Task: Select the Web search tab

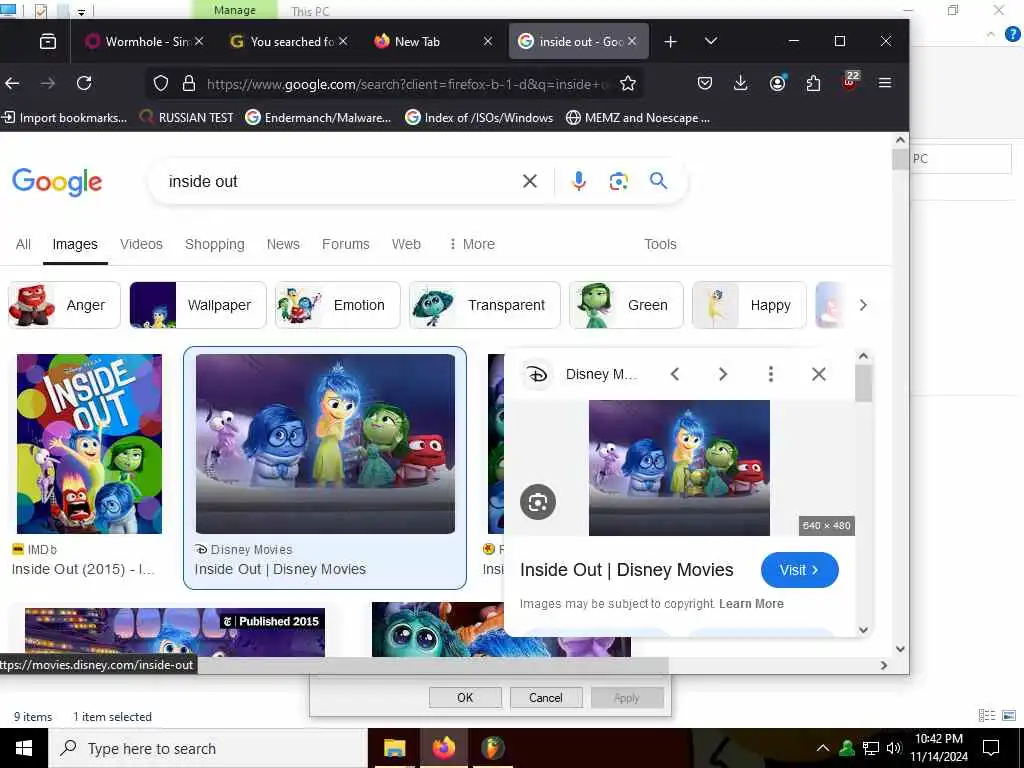Action: pyautogui.click(x=406, y=244)
